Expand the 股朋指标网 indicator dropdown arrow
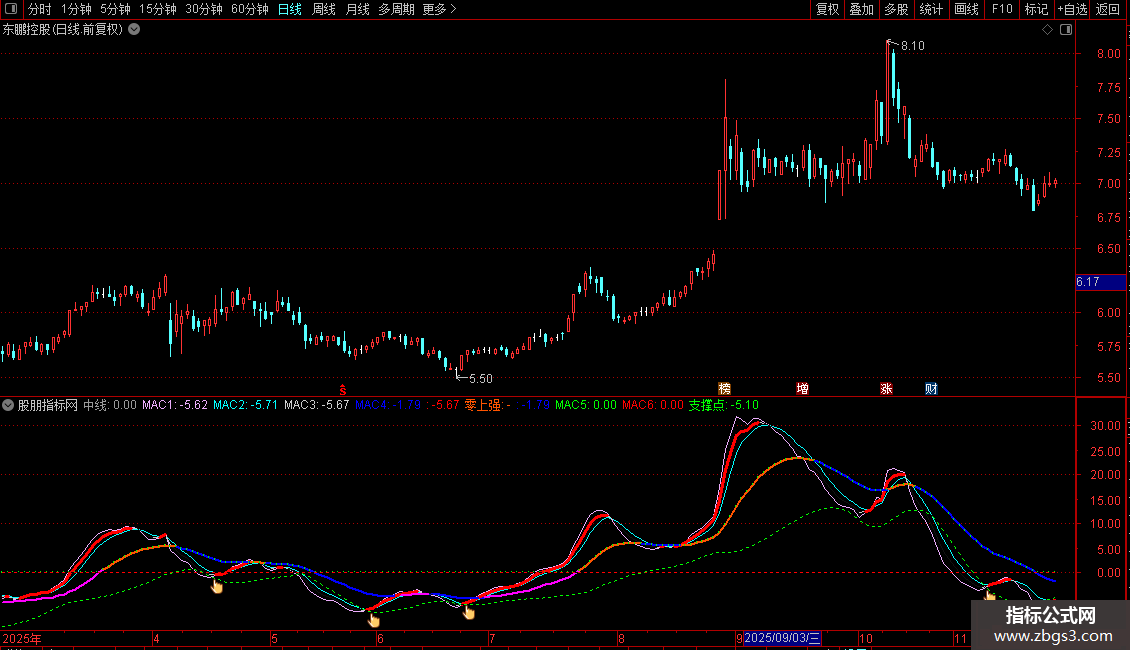Screen dimensions: 1130x650 tap(8, 406)
